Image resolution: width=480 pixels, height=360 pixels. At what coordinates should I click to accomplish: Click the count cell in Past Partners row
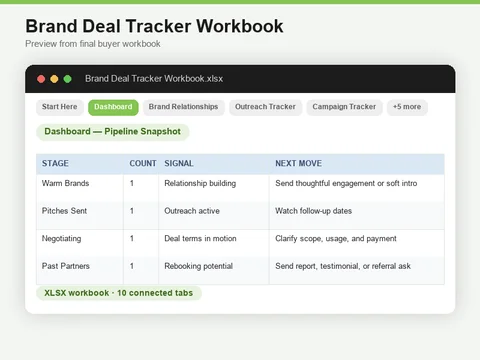coord(141,270)
